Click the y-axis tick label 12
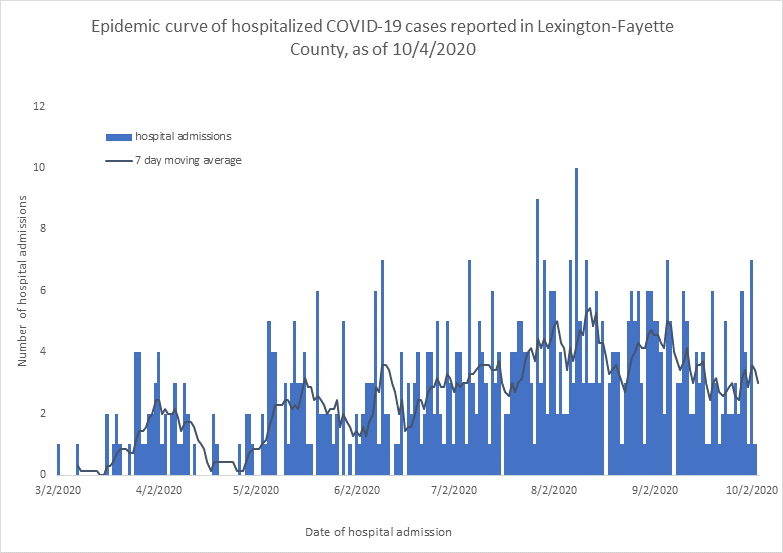Screen dimensions: 783x553 [38, 106]
